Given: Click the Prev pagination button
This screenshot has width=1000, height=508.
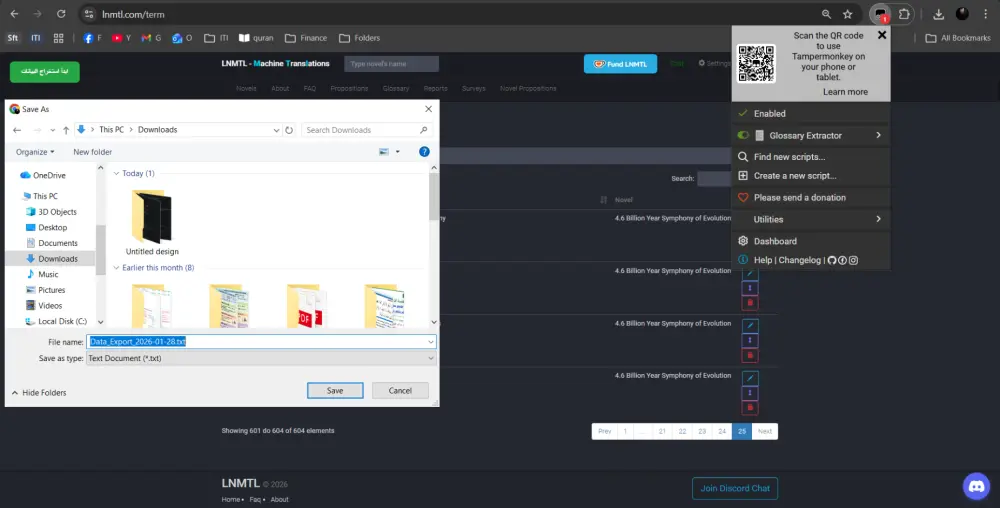Looking at the screenshot, I should (605, 432).
